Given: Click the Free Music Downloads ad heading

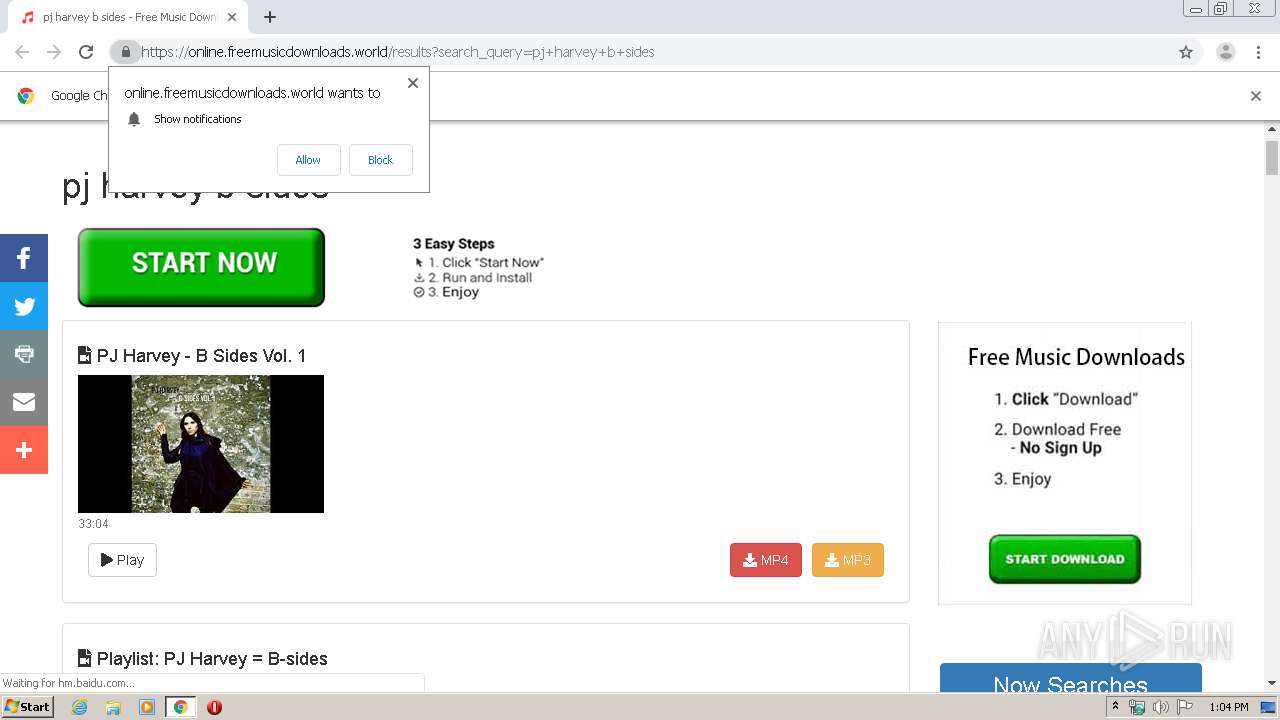Looking at the screenshot, I should pyautogui.click(x=1076, y=357).
